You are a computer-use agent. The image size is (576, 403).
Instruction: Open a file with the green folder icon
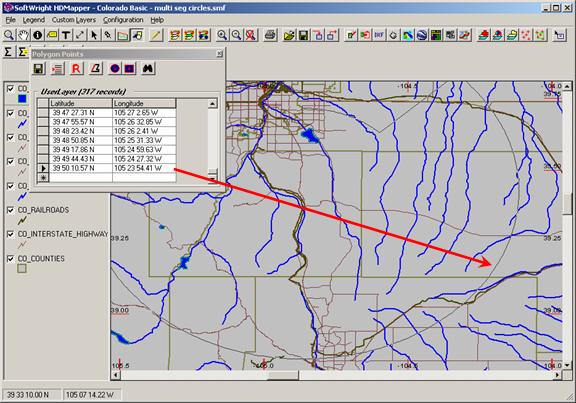click(x=289, y=35)
